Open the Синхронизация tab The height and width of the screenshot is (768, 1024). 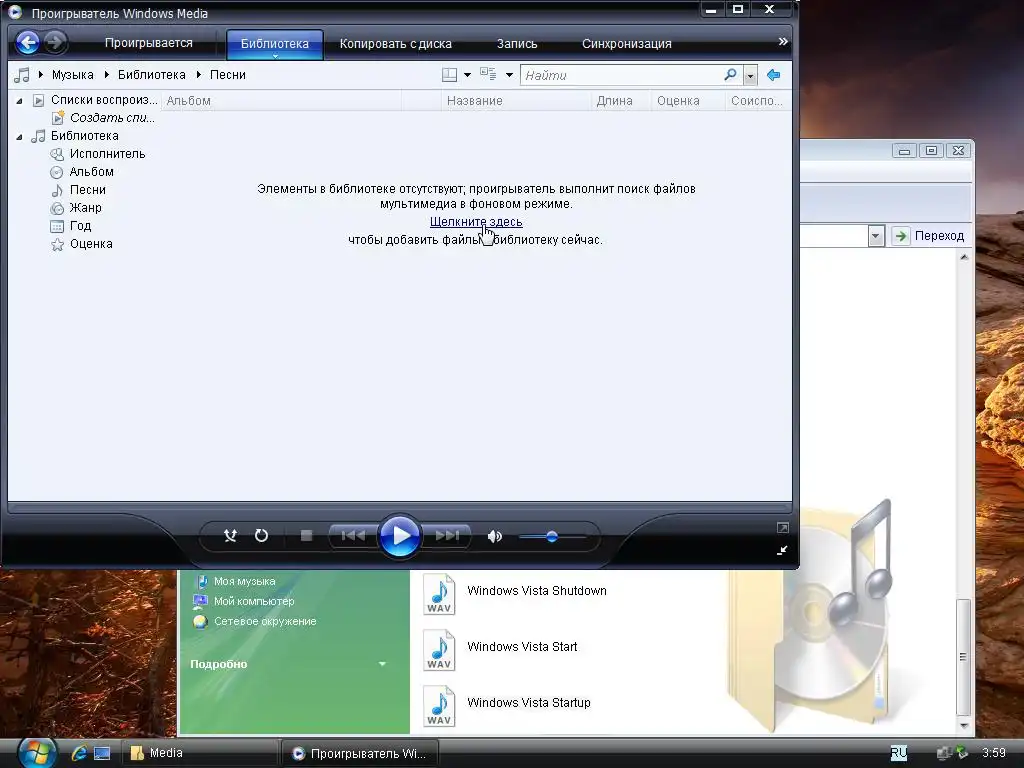pyautogui.click(x=626, y=44)
